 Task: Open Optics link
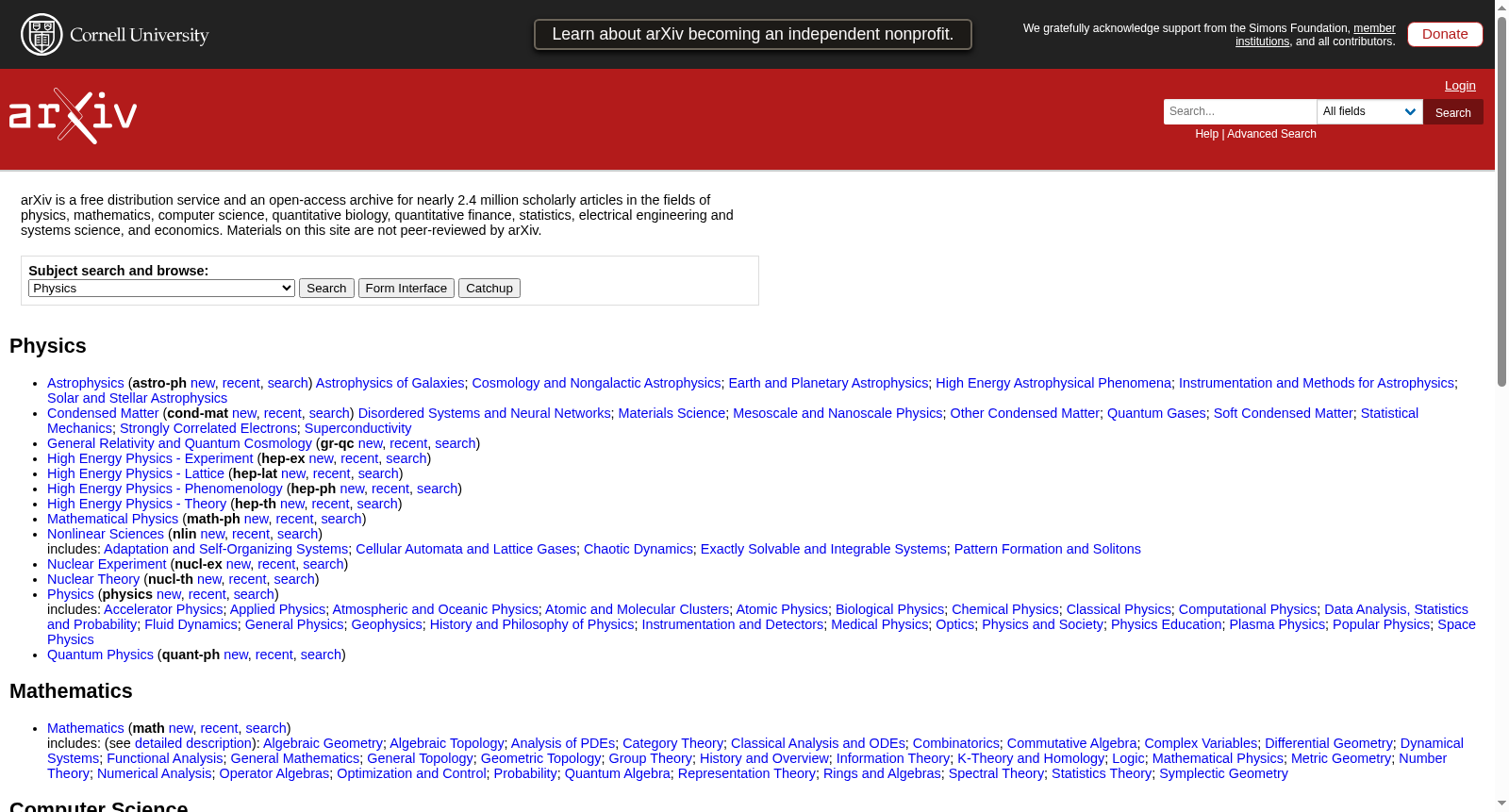954,624
